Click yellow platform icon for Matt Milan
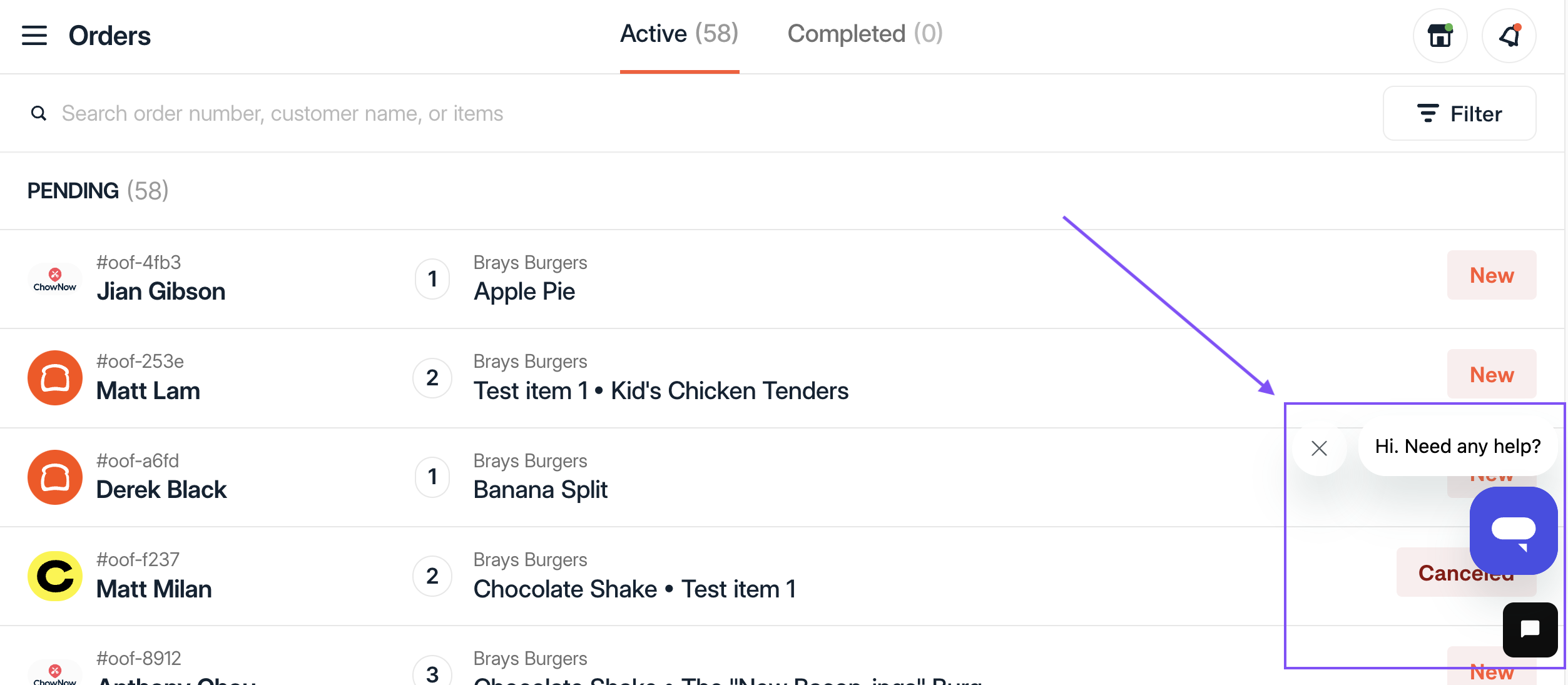This screenshot has width=1568, height=685. pos(55,576)
